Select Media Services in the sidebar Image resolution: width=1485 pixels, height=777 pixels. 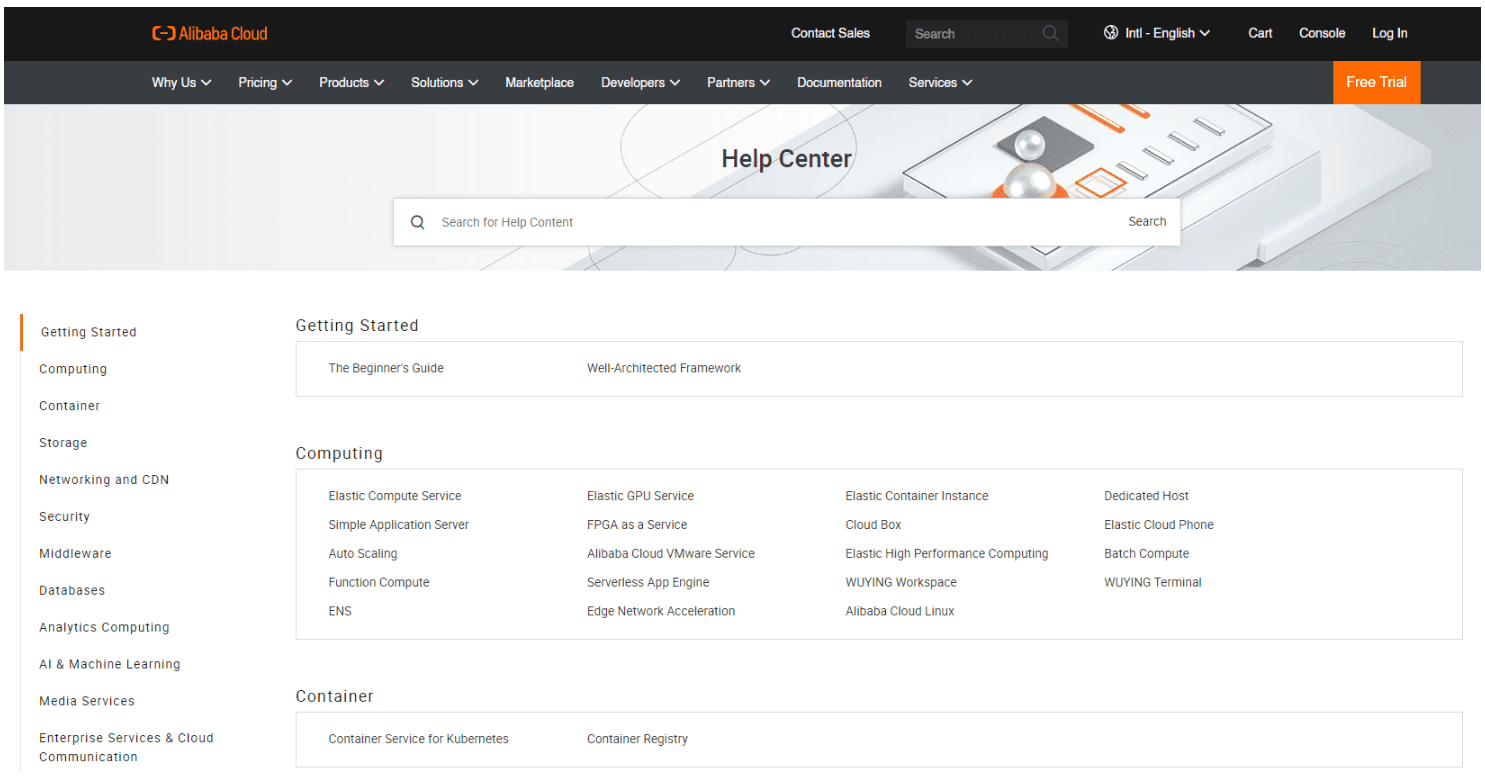(87, 702)
